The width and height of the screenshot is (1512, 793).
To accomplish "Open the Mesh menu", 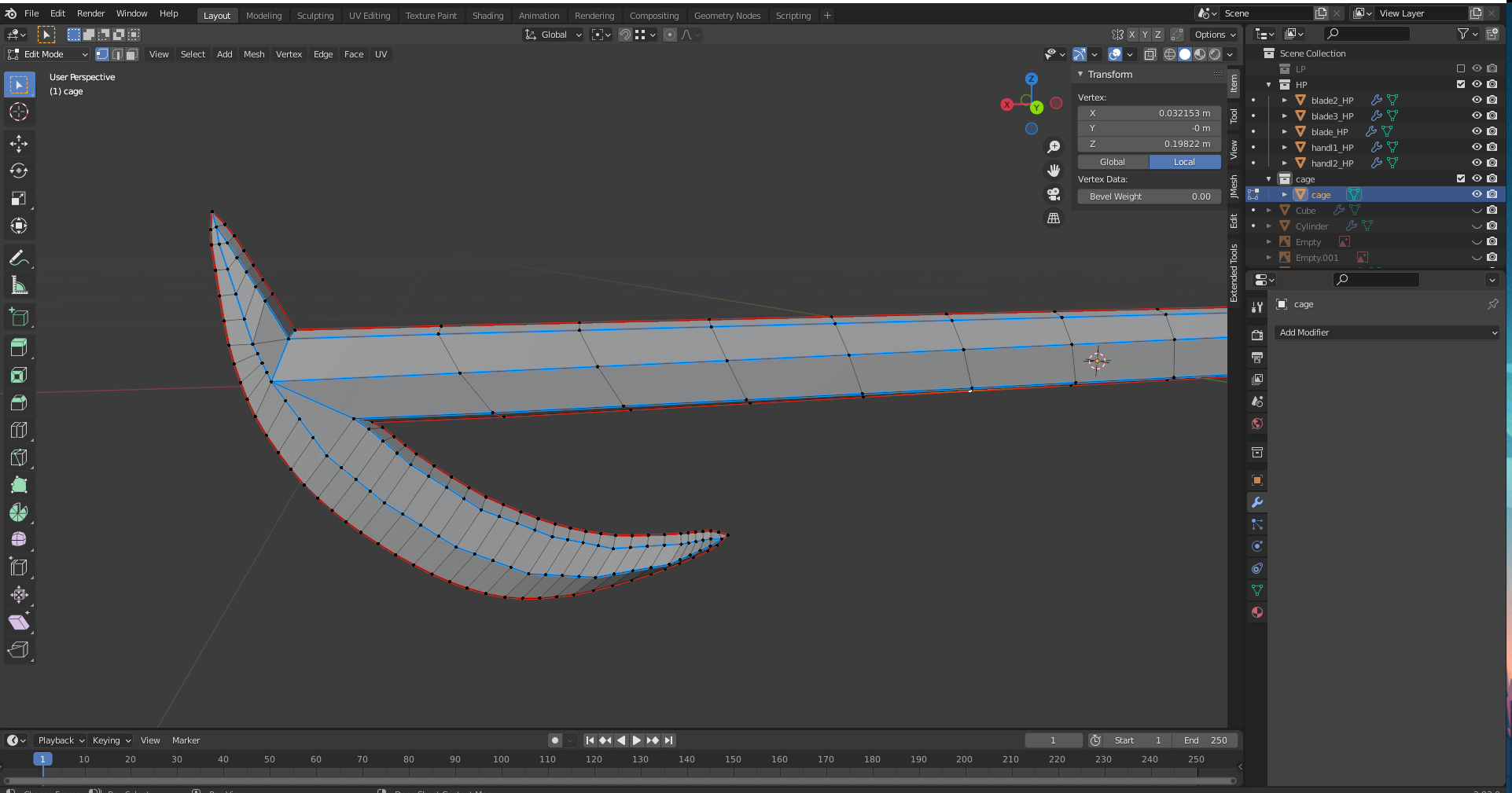I will 253,54.
